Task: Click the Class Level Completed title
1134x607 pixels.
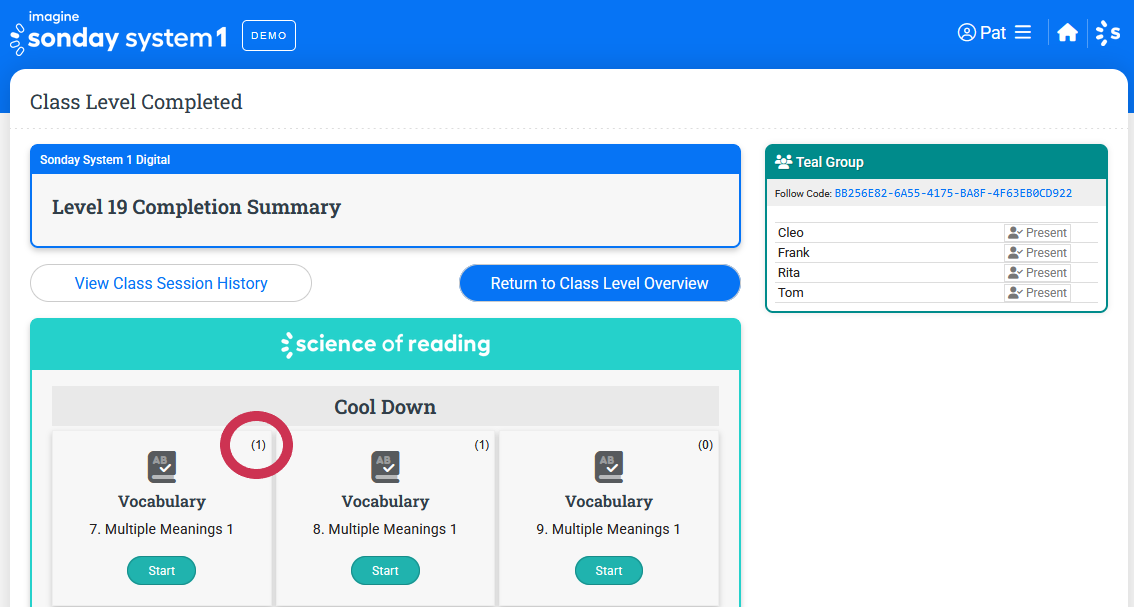Action: (136, 102)
